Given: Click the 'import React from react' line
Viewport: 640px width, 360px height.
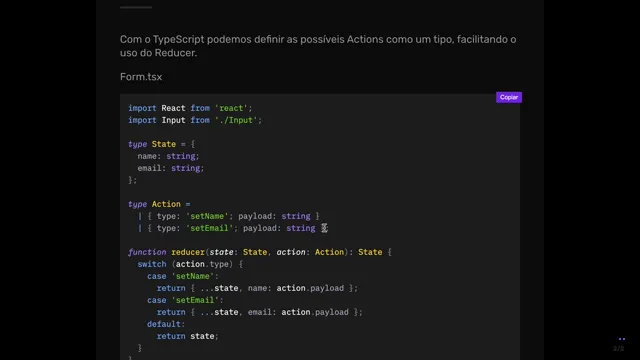Looking at the screenshot, I should coord(190,108).
